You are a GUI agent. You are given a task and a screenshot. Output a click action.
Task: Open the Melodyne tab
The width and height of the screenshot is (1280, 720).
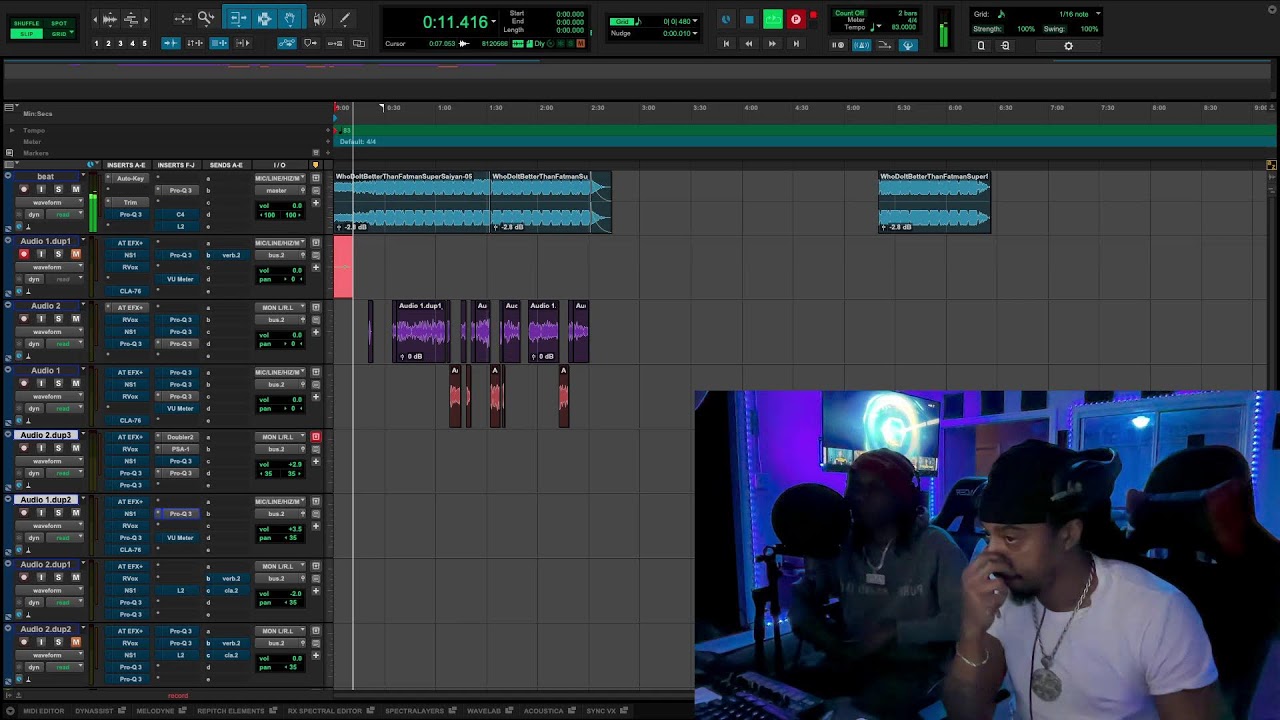(x=155, y=711)
